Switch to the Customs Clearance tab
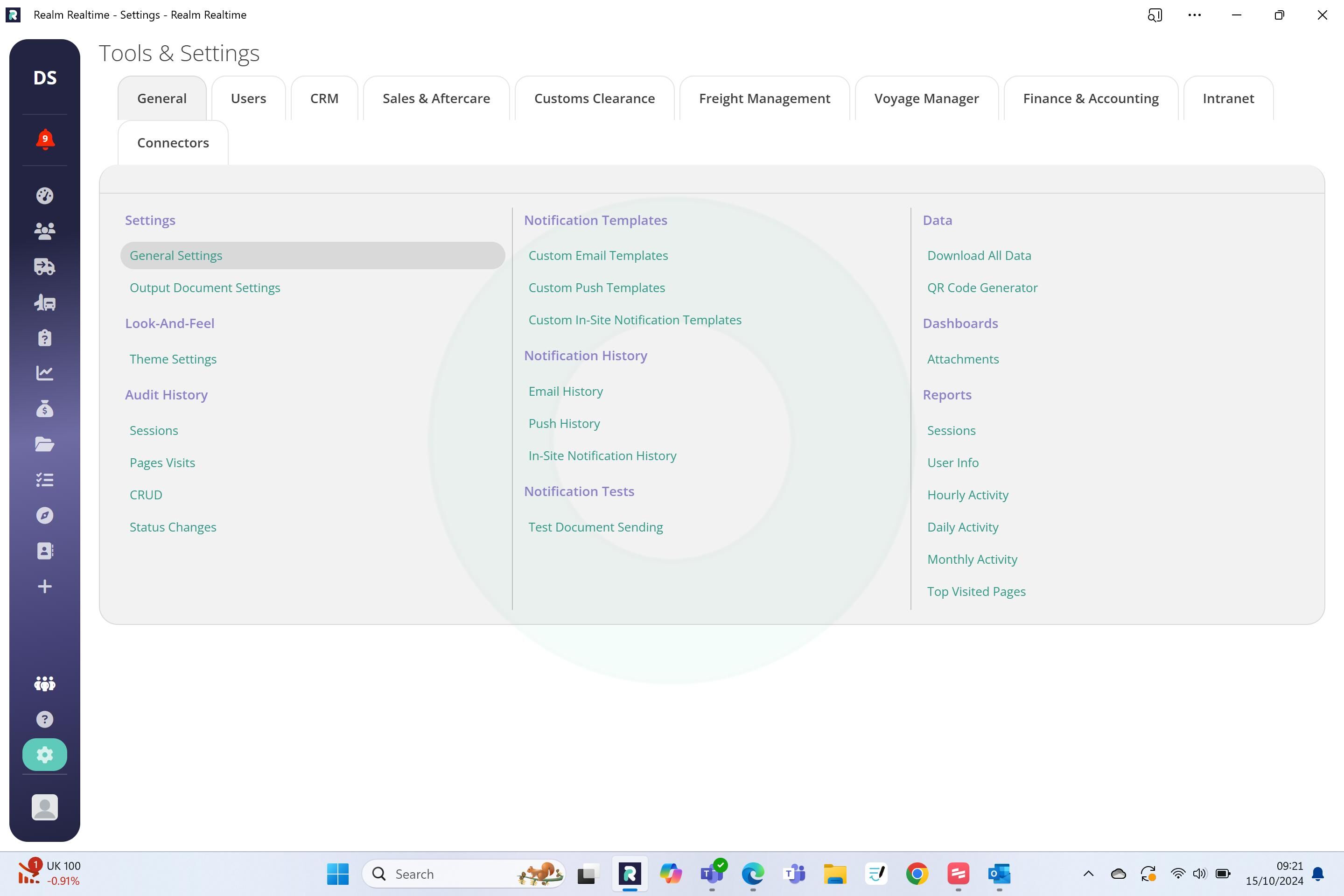The width and height of the screenshot is (1344, 896). click(x=594, y=98)
